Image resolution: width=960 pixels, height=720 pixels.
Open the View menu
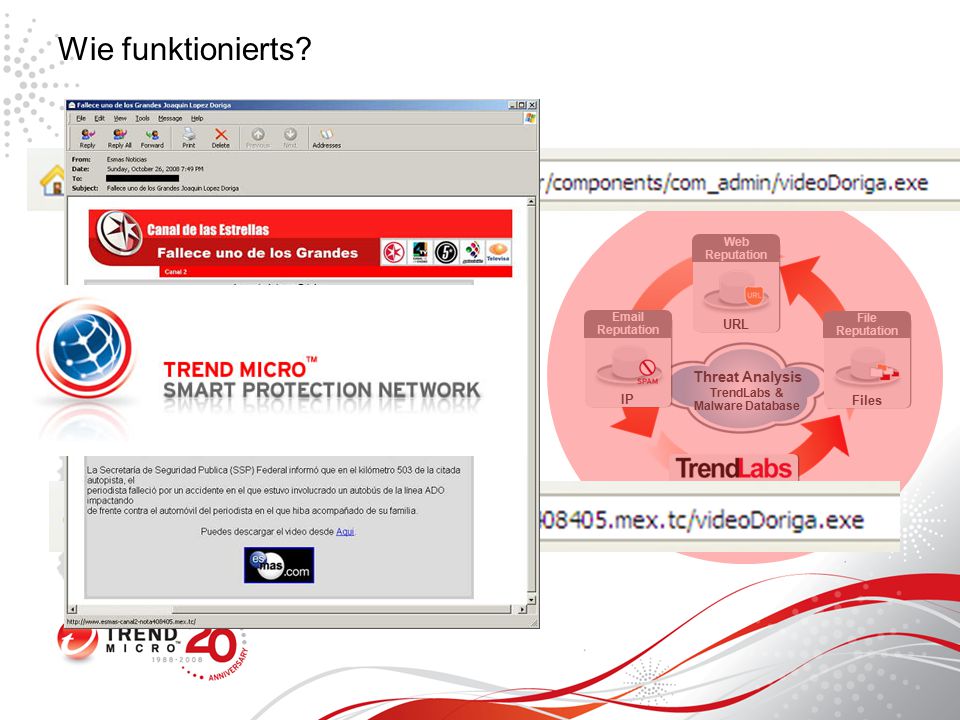tap(120, 118)
